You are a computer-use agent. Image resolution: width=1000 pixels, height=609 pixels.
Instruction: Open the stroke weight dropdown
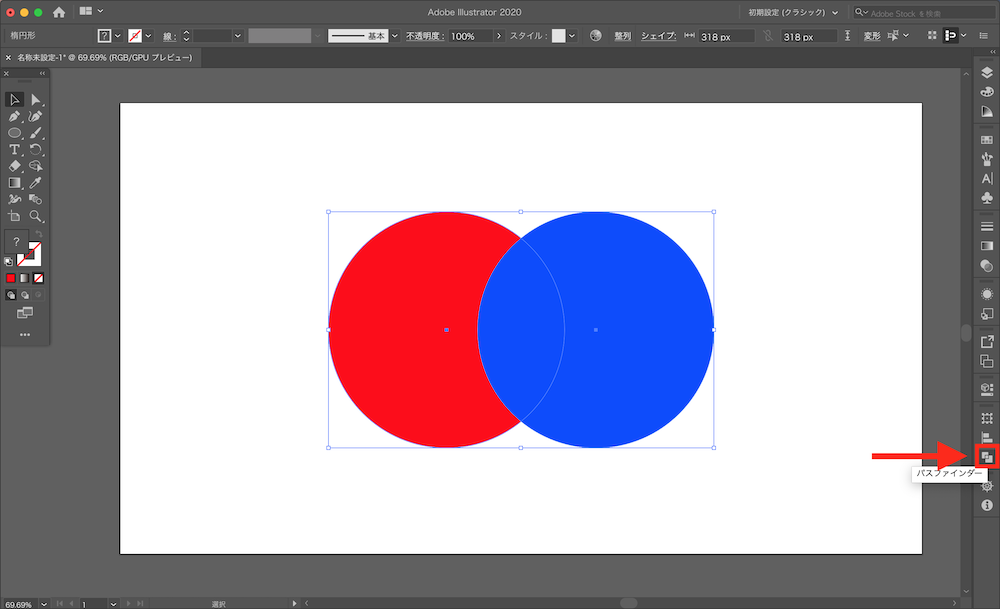pos(237,36)
